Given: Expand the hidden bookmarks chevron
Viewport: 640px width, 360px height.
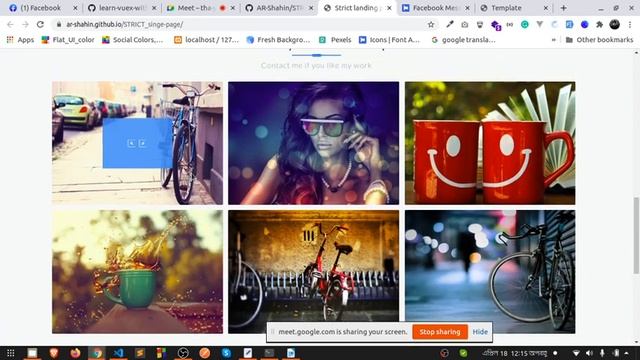Looking at the screenshot, I should pyautogui.click(x=553, y=40).
